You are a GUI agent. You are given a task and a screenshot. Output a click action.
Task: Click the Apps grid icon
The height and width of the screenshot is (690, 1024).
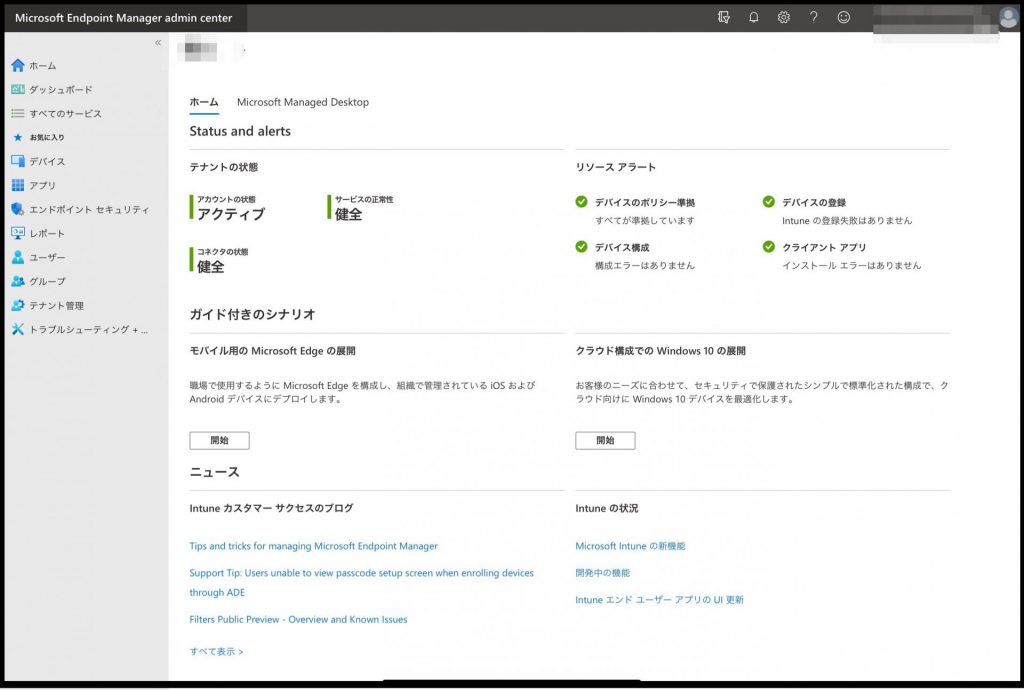[18, 185]
